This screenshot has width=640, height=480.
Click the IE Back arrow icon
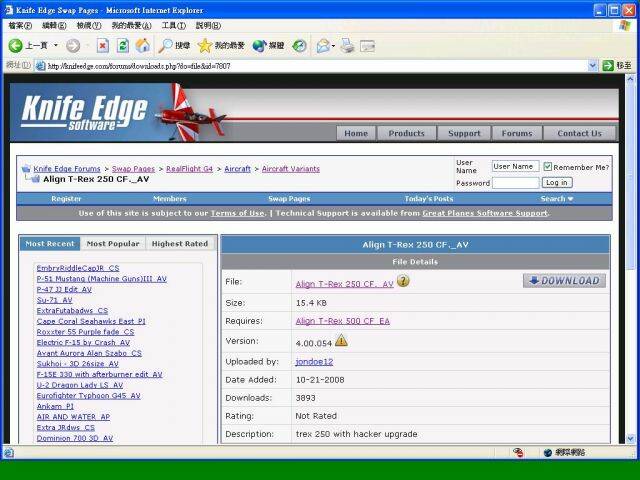pos(16,46)
